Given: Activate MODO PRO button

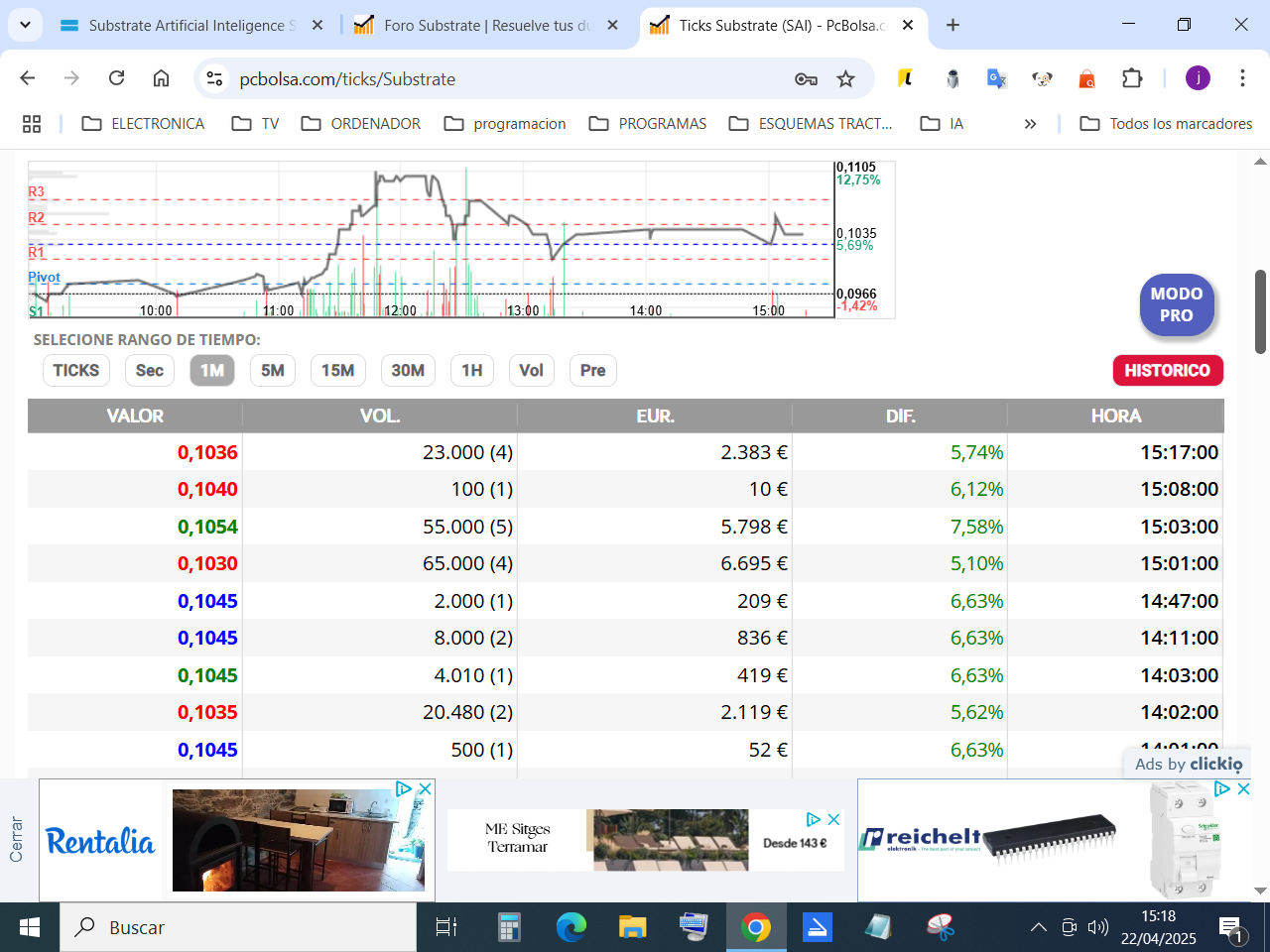Looking at the screenshot, I should 1177,304.
